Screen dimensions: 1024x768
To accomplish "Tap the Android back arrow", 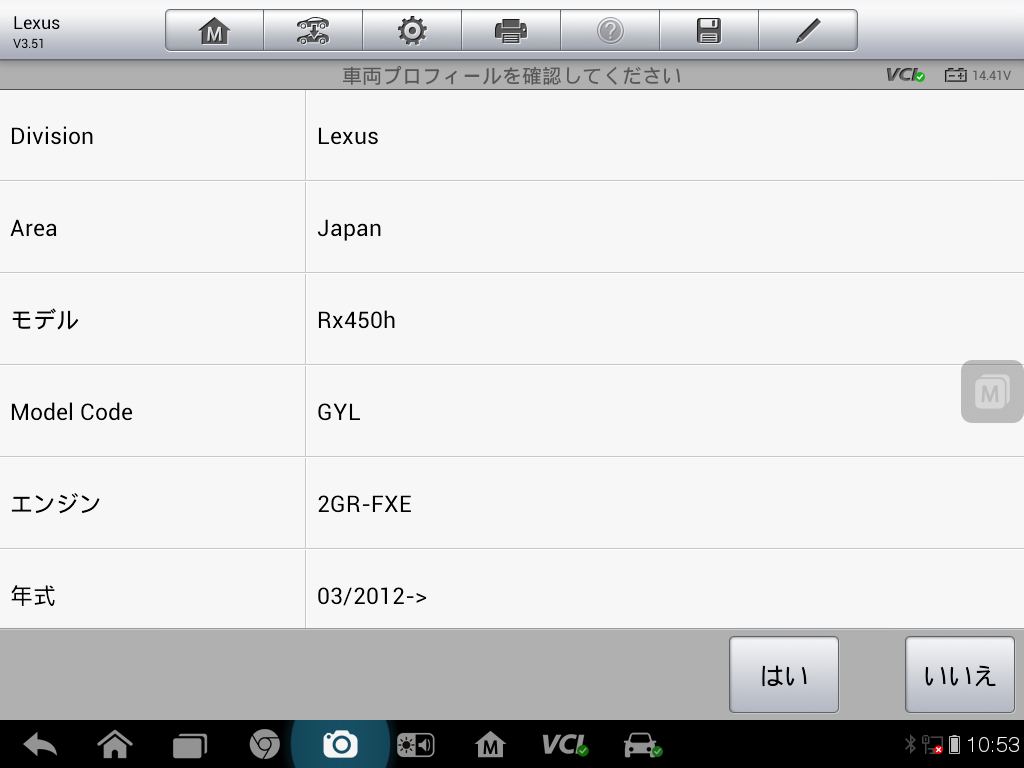I will pyautogui.click(x=40, y=744).
